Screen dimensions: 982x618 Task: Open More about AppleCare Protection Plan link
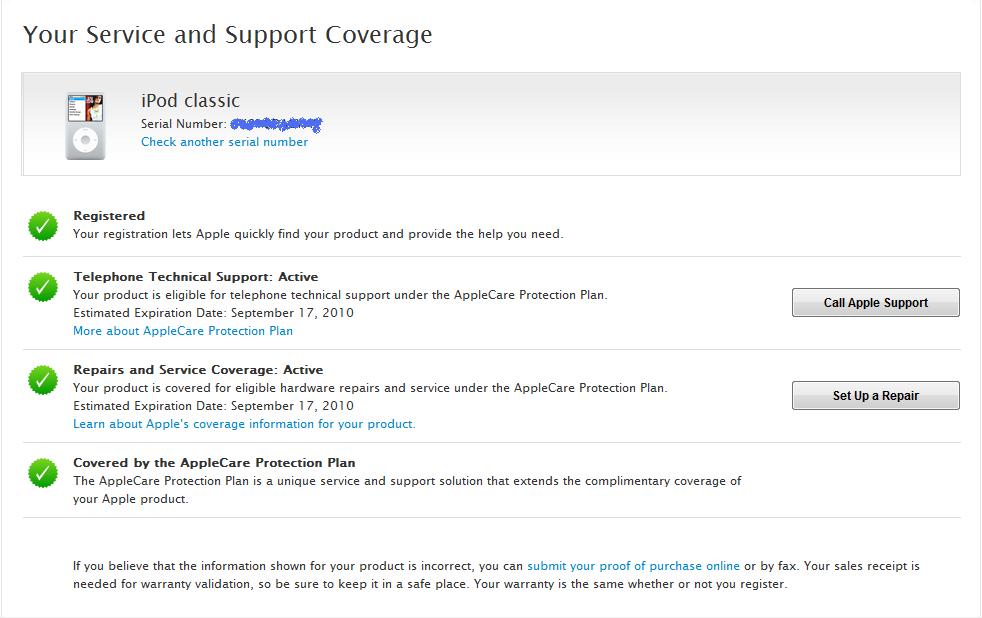pos(183,331)
